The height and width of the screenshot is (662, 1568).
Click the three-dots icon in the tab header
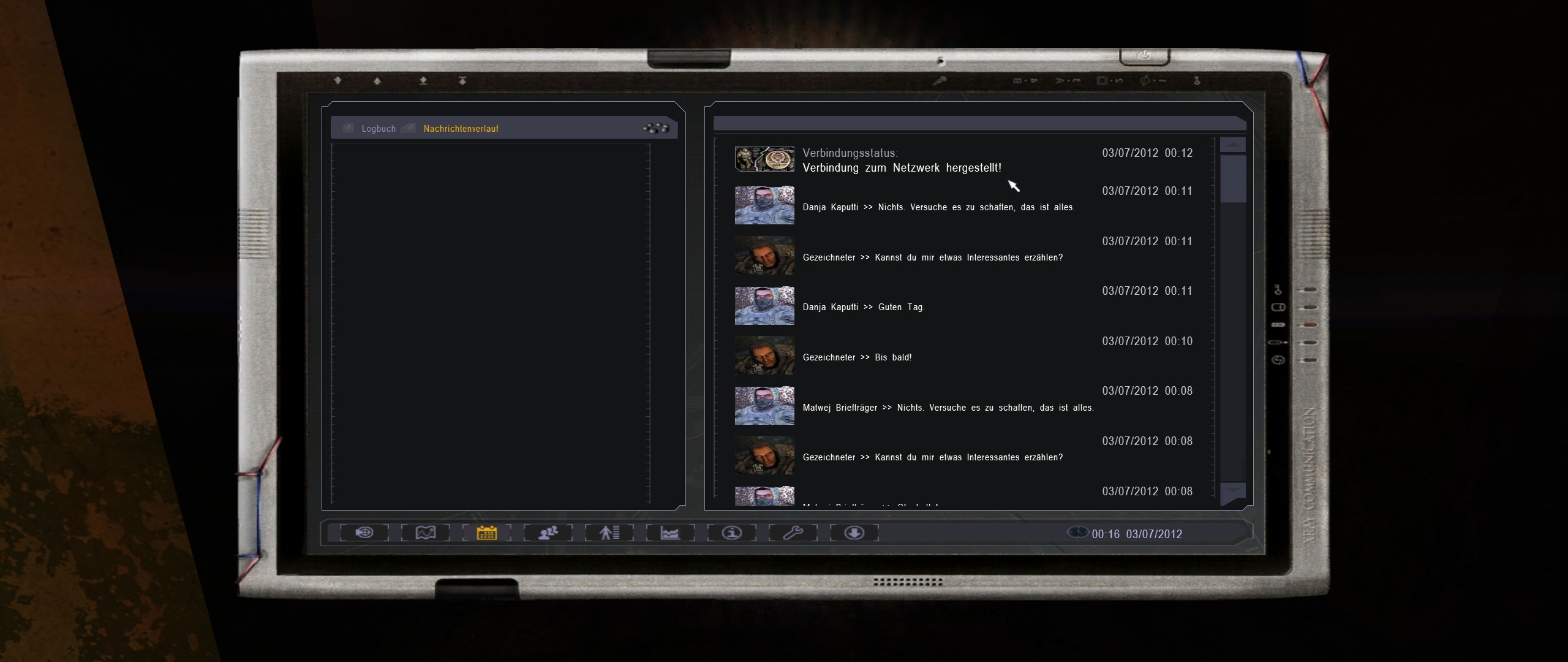pos(656,128)
